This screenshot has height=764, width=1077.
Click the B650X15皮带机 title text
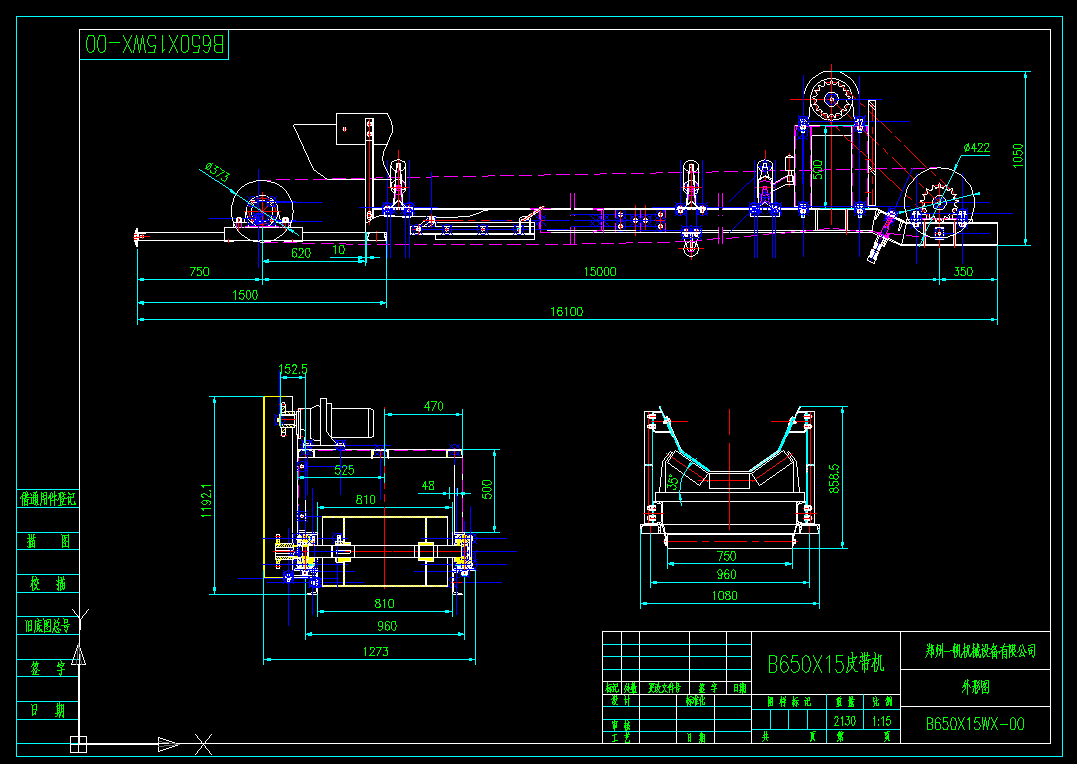tap(826, 664)
